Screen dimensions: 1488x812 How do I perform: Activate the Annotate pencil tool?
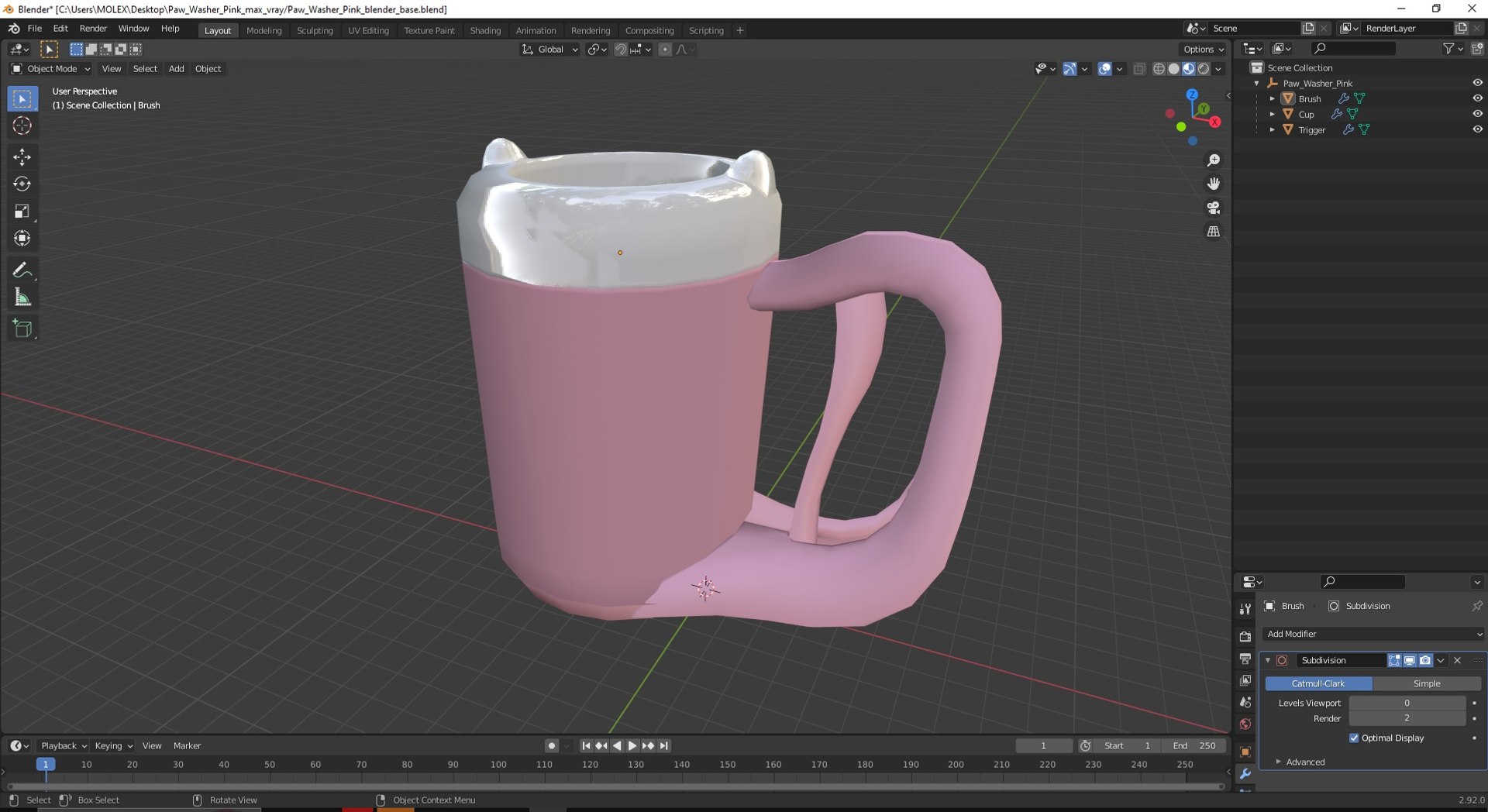tap(22, 270)
